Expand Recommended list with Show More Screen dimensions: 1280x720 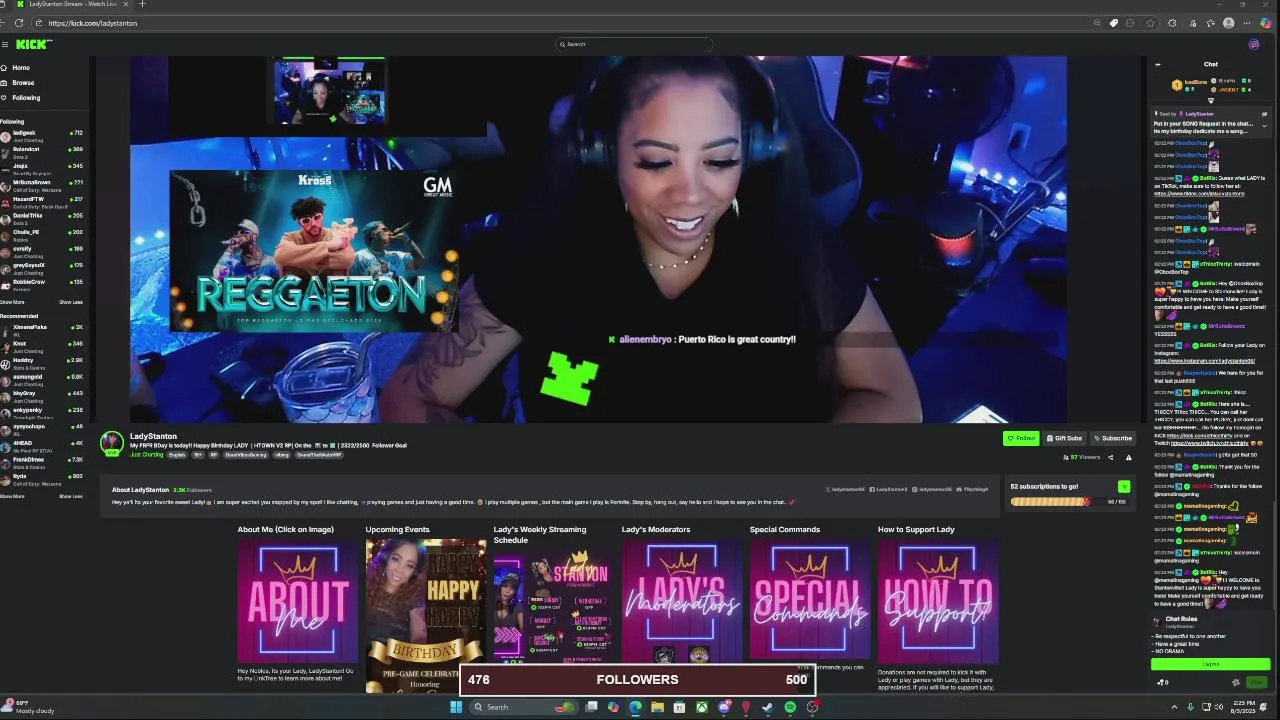[12, 496]
